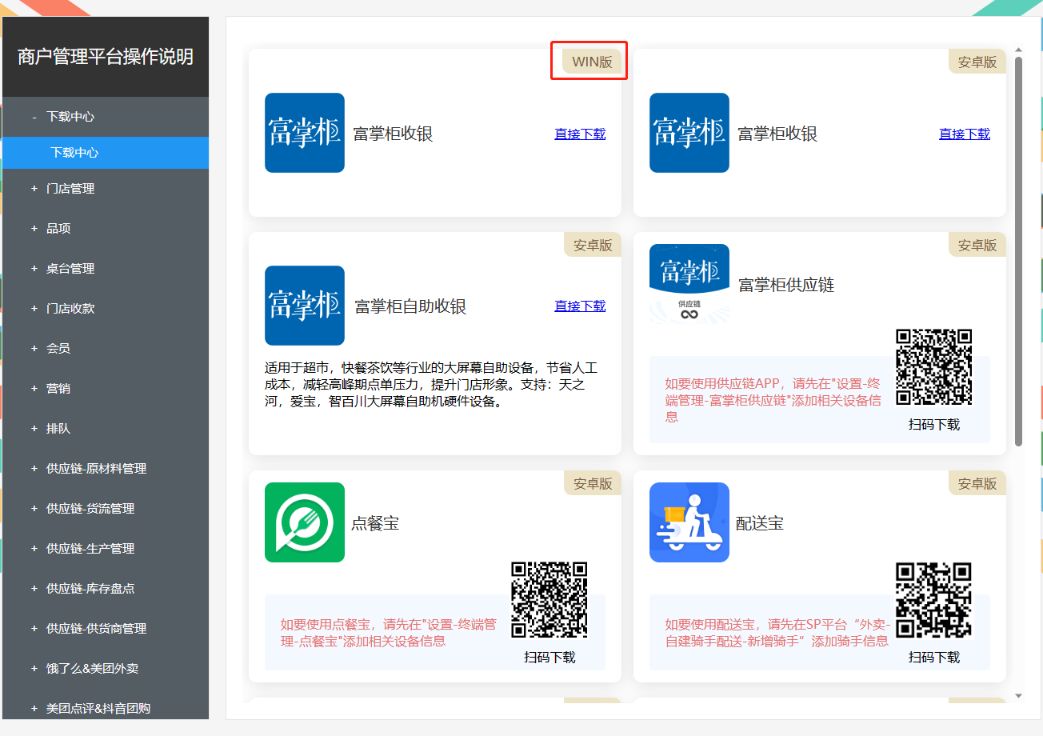Screen dimensions: 1043x736
Task: Expand the 桌台管理 menu
Action: tap(106, 268)
